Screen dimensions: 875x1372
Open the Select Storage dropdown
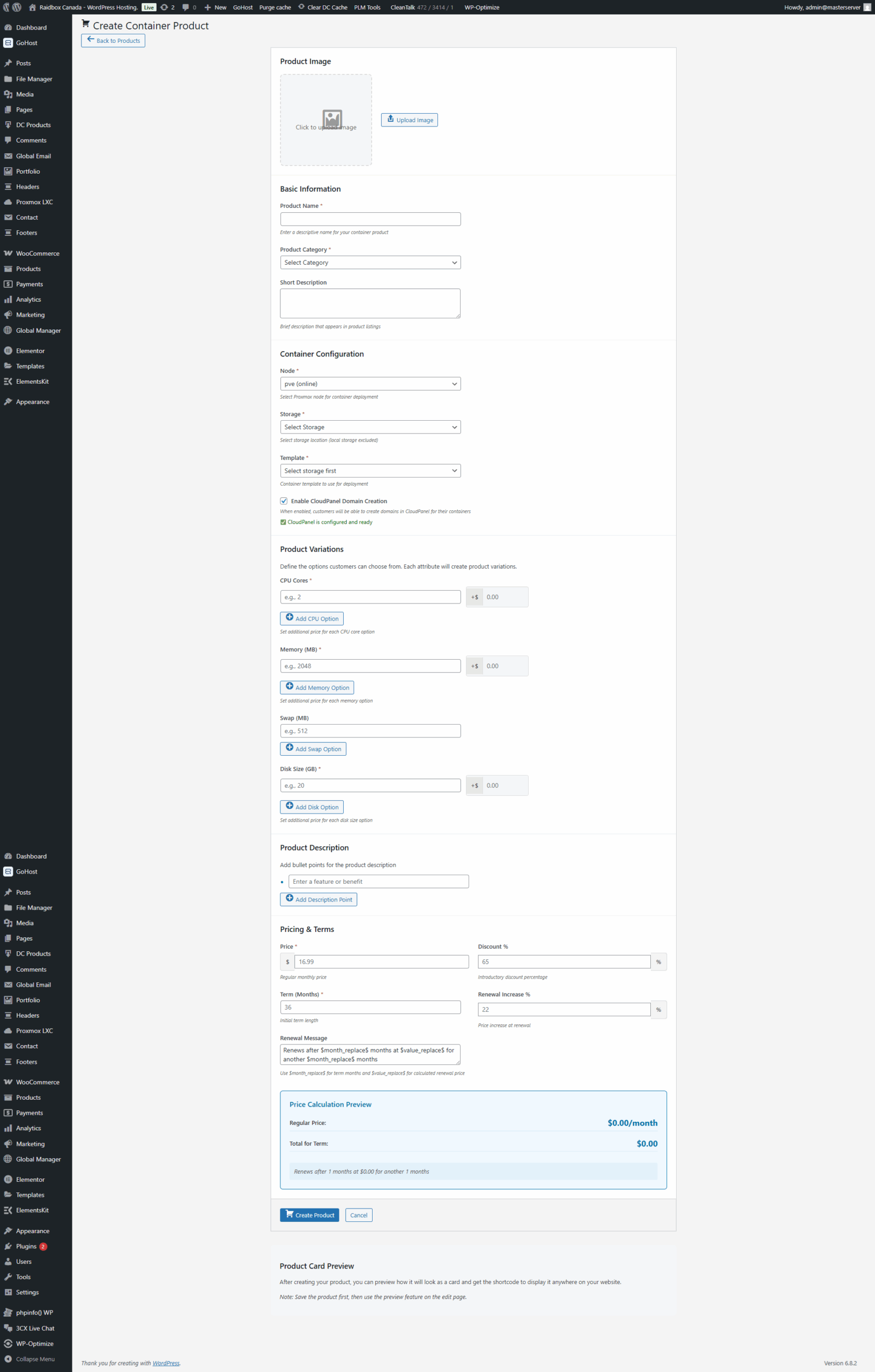pos(370,427)
